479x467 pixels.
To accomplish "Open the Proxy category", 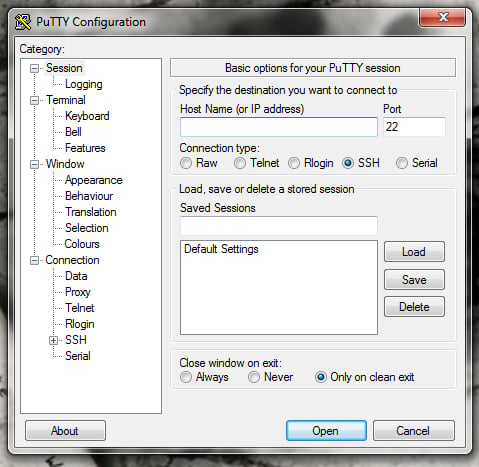I will point(78,292).
